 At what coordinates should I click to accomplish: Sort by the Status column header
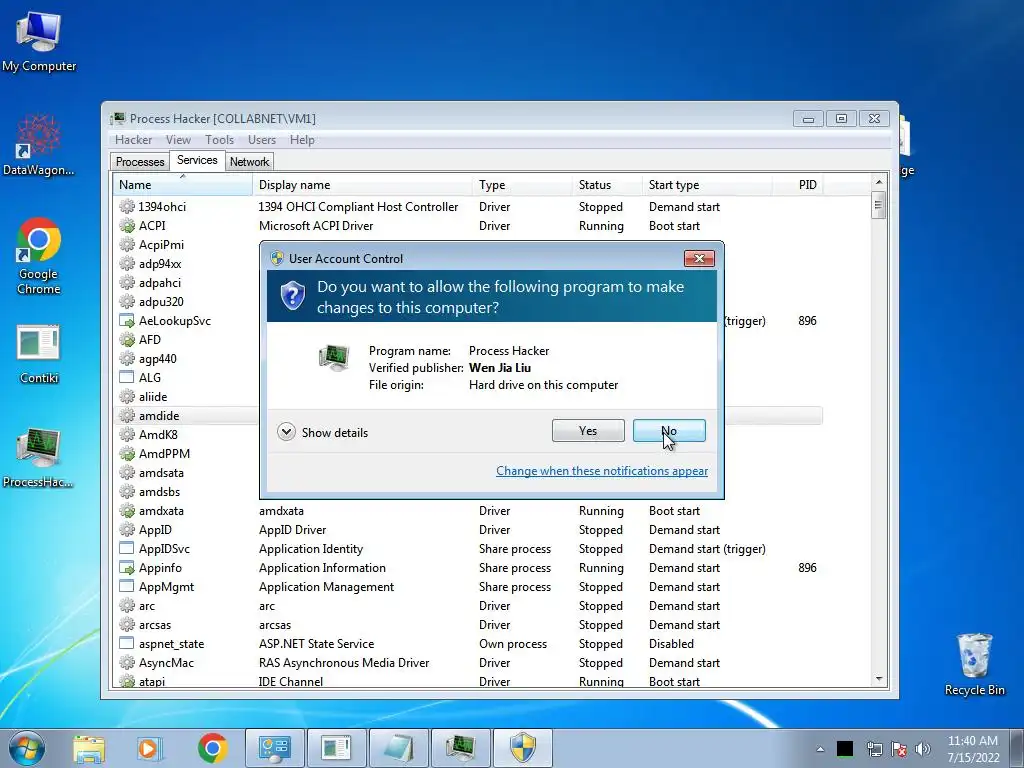(x=607, y=185)
